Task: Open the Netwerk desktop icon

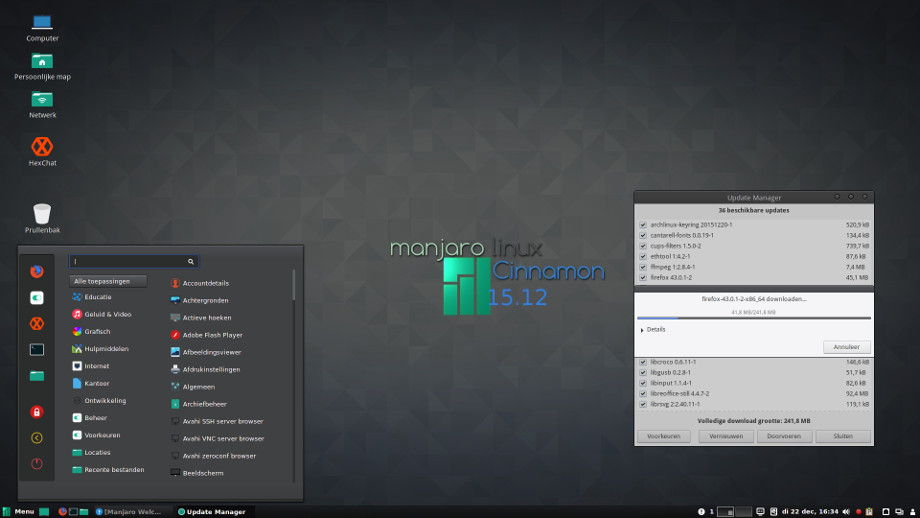Action: coord(42,99)
